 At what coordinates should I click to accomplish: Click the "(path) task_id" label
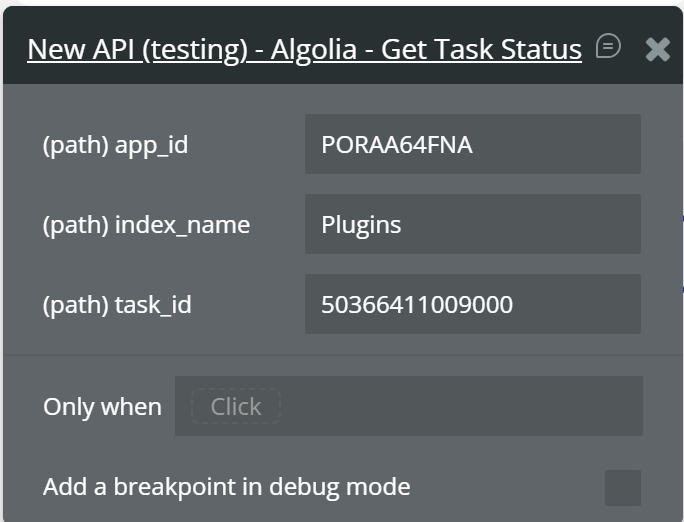(x=116, y=305)
